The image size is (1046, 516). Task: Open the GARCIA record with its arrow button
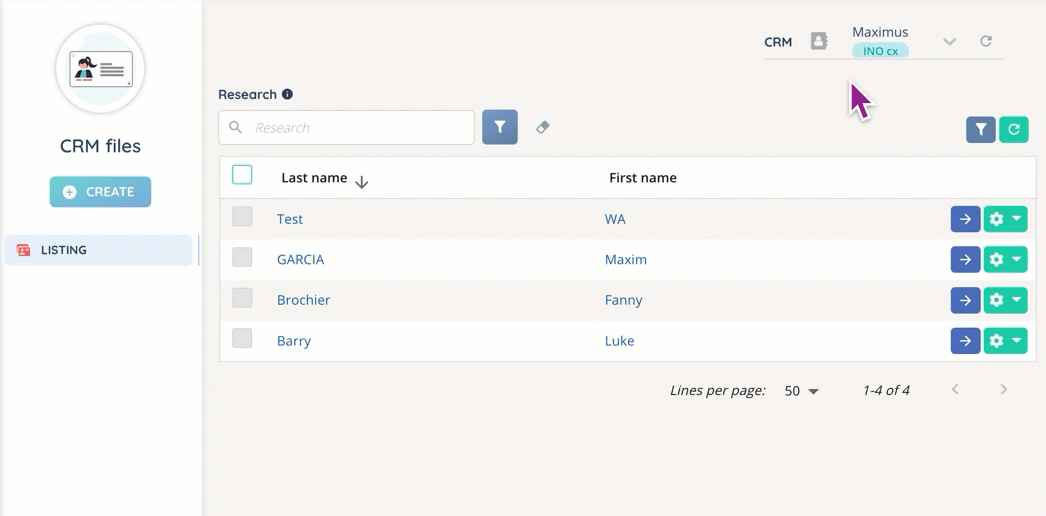coord(964,260)
